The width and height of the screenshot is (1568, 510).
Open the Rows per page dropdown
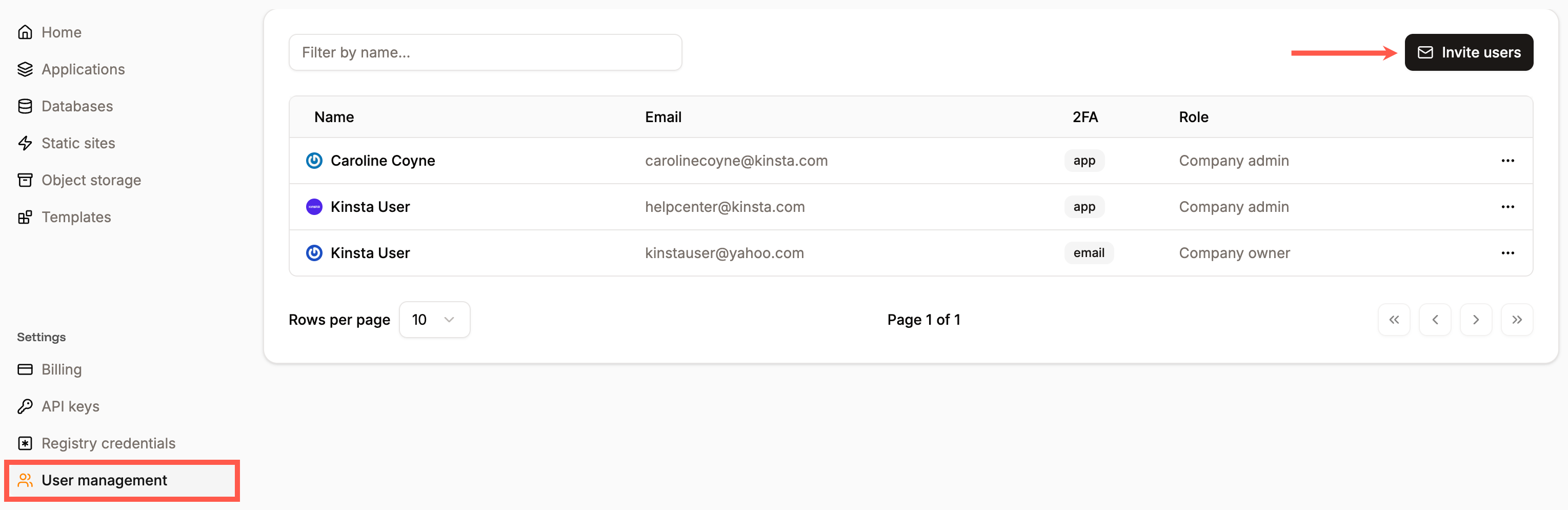(434, 319)
